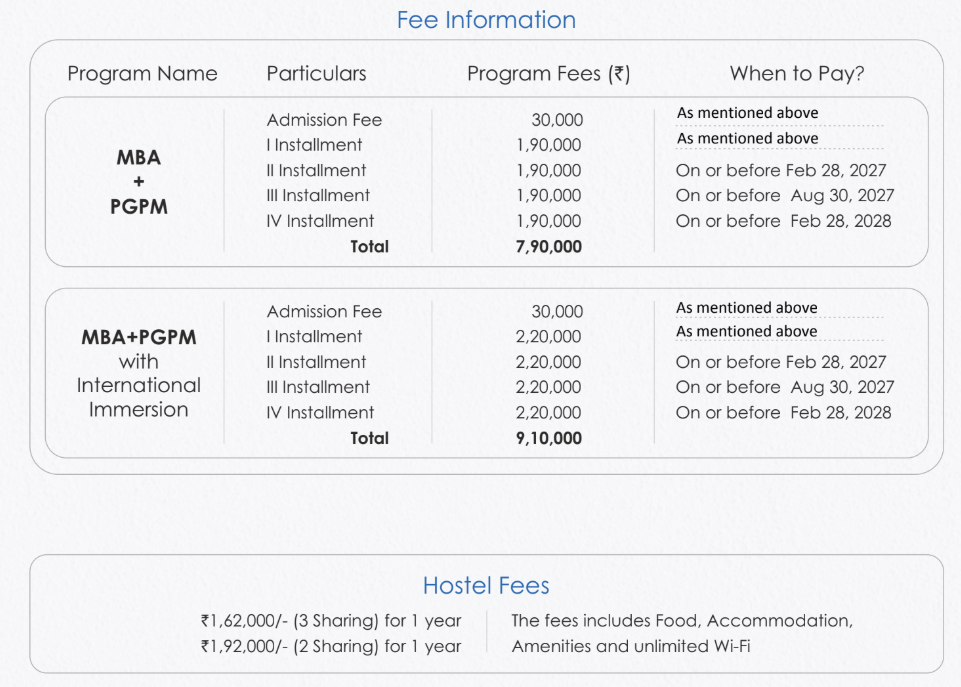Click the ₹1,62,000 3 Sharing hostel fee
Viewport: 961px width, 687px height.
(x=331, y=621)
